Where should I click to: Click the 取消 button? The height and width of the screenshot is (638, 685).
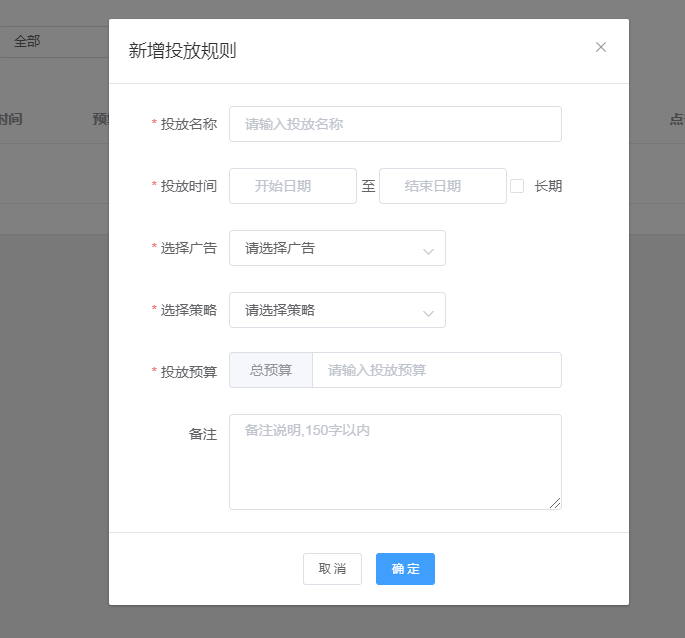[x=332, y=569]
